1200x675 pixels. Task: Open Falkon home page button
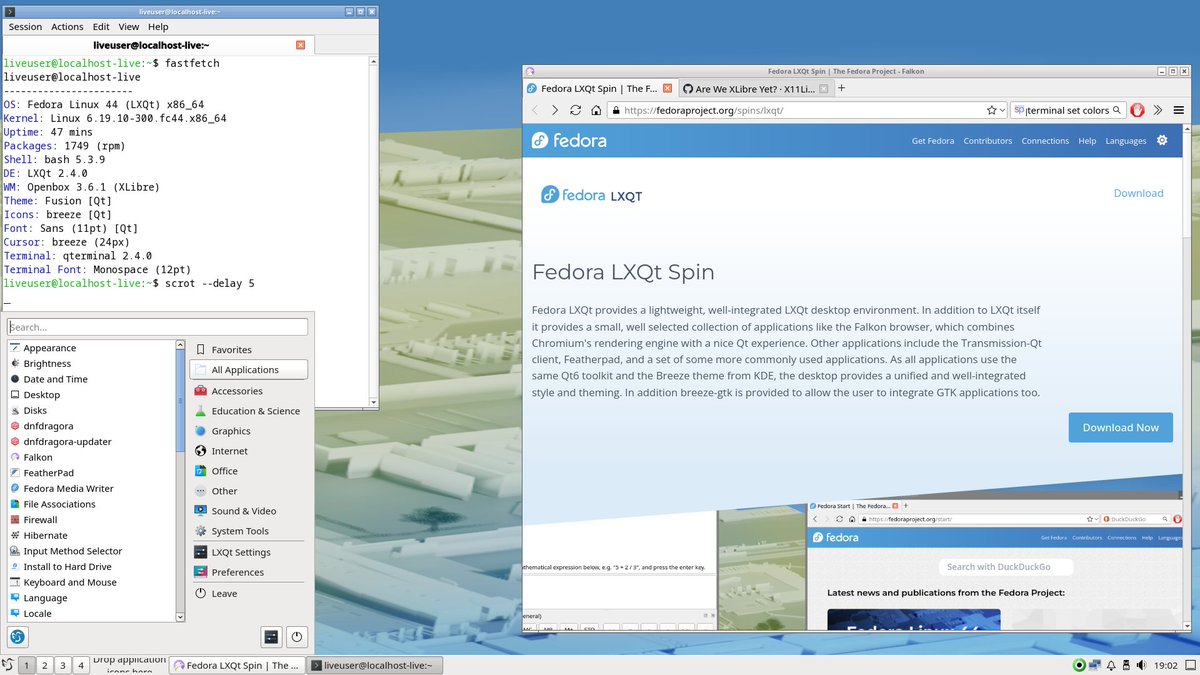click(596, 110)
